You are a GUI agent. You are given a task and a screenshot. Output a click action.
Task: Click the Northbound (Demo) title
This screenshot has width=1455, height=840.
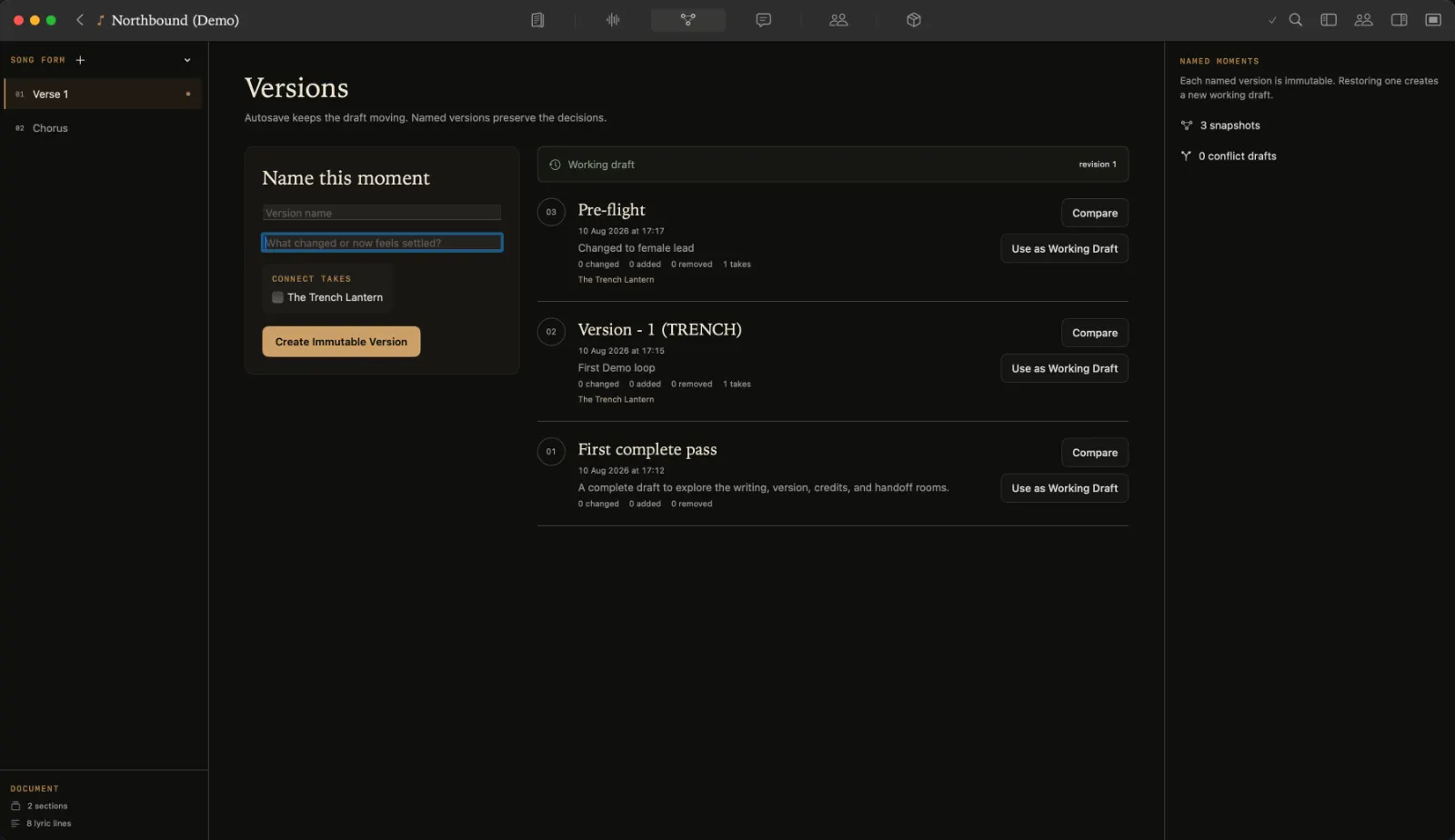pos(175,20)
